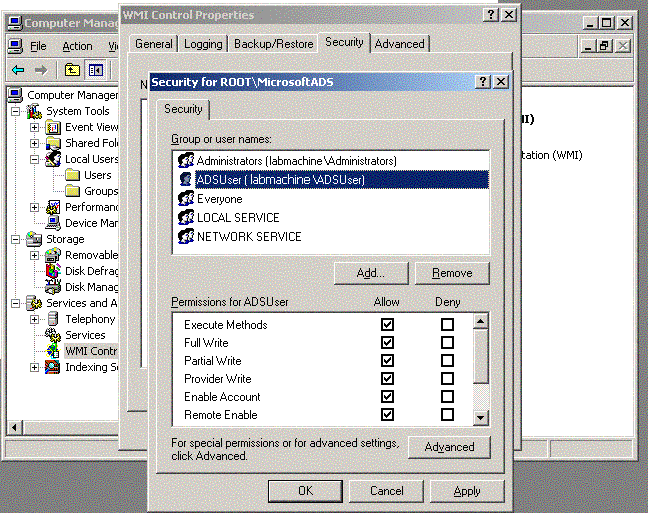Image resolution: width=648 pixels, height=513 pixels.
Task: Click the Services and Applications icon
Action: point(34,303)
